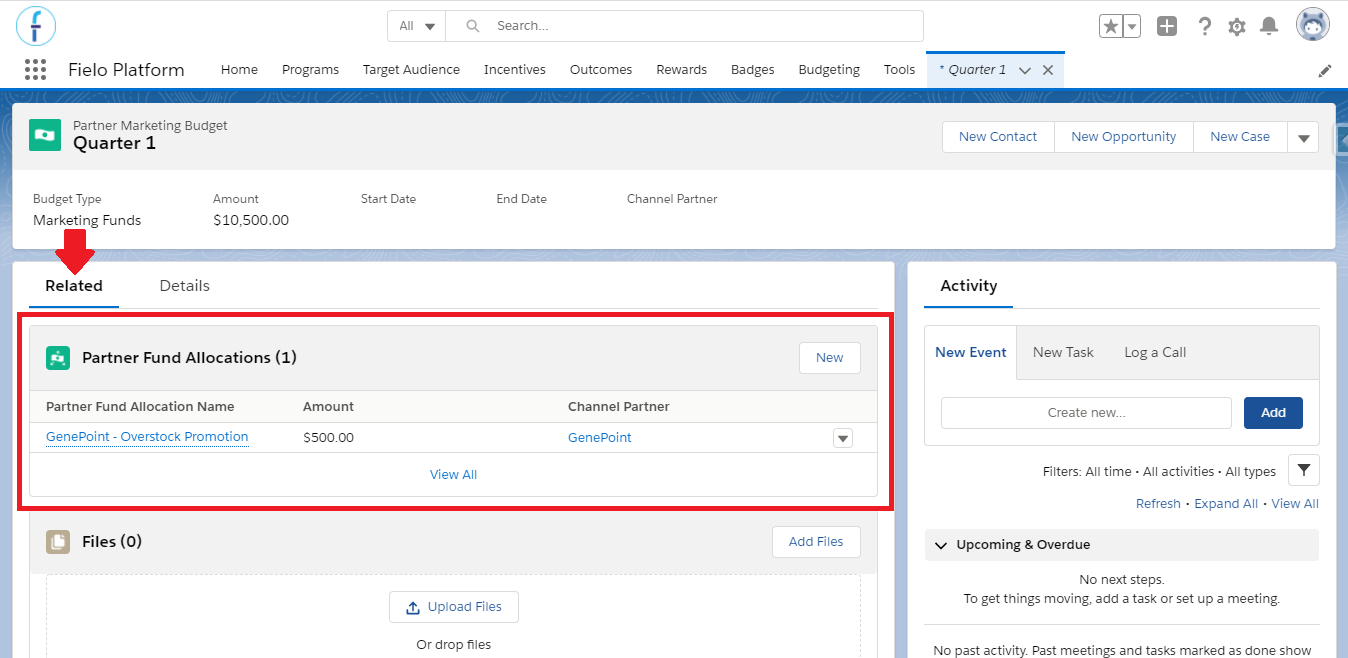Click the Create new event field
The height and width of the screenshot is (658, 1348).
pos(1086,412)
